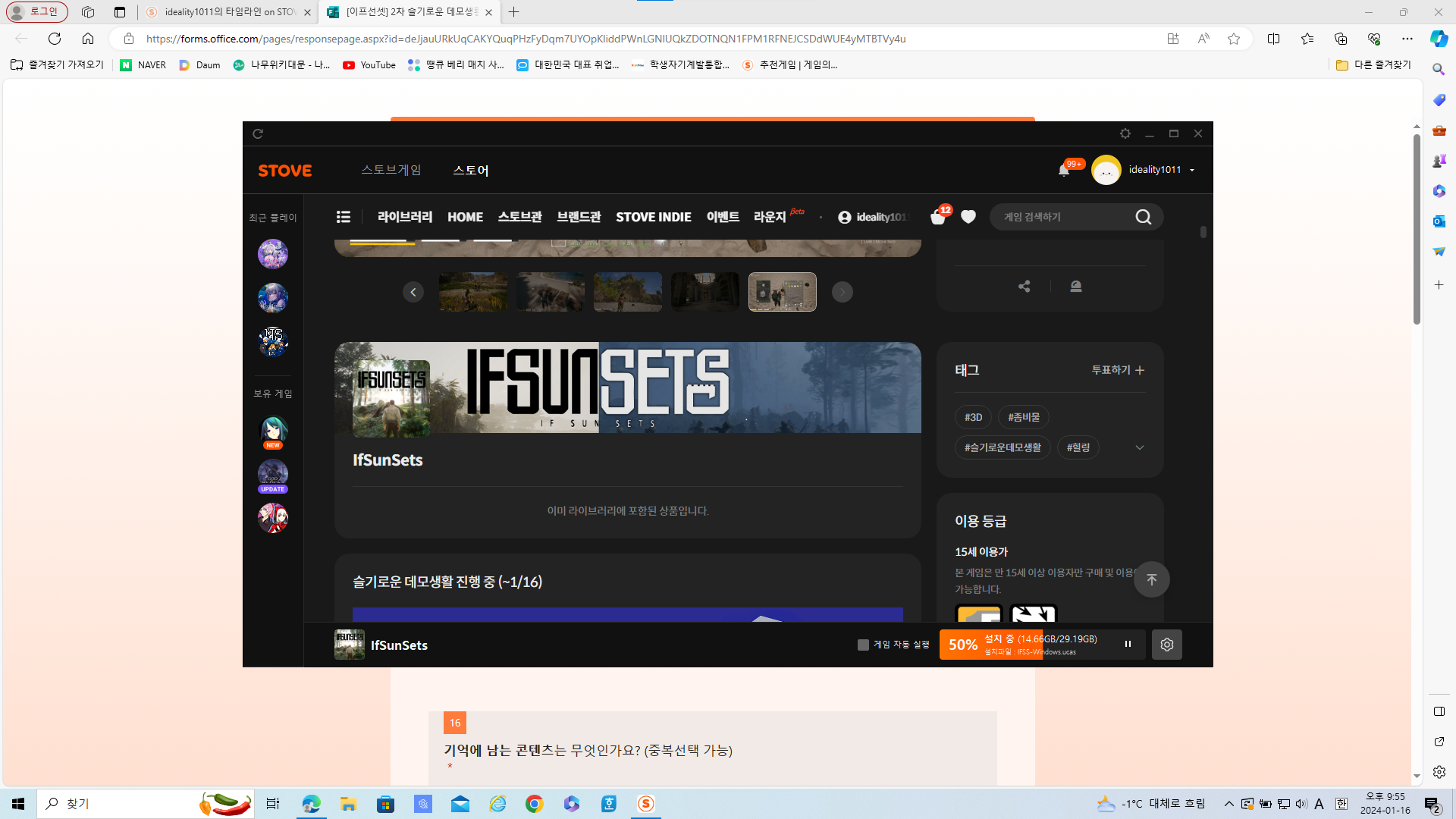The width and height of the screenshot is (1456, 819).
Task: Switch to ideality1011 타임라인 browser tab
Action: (227, 12)
